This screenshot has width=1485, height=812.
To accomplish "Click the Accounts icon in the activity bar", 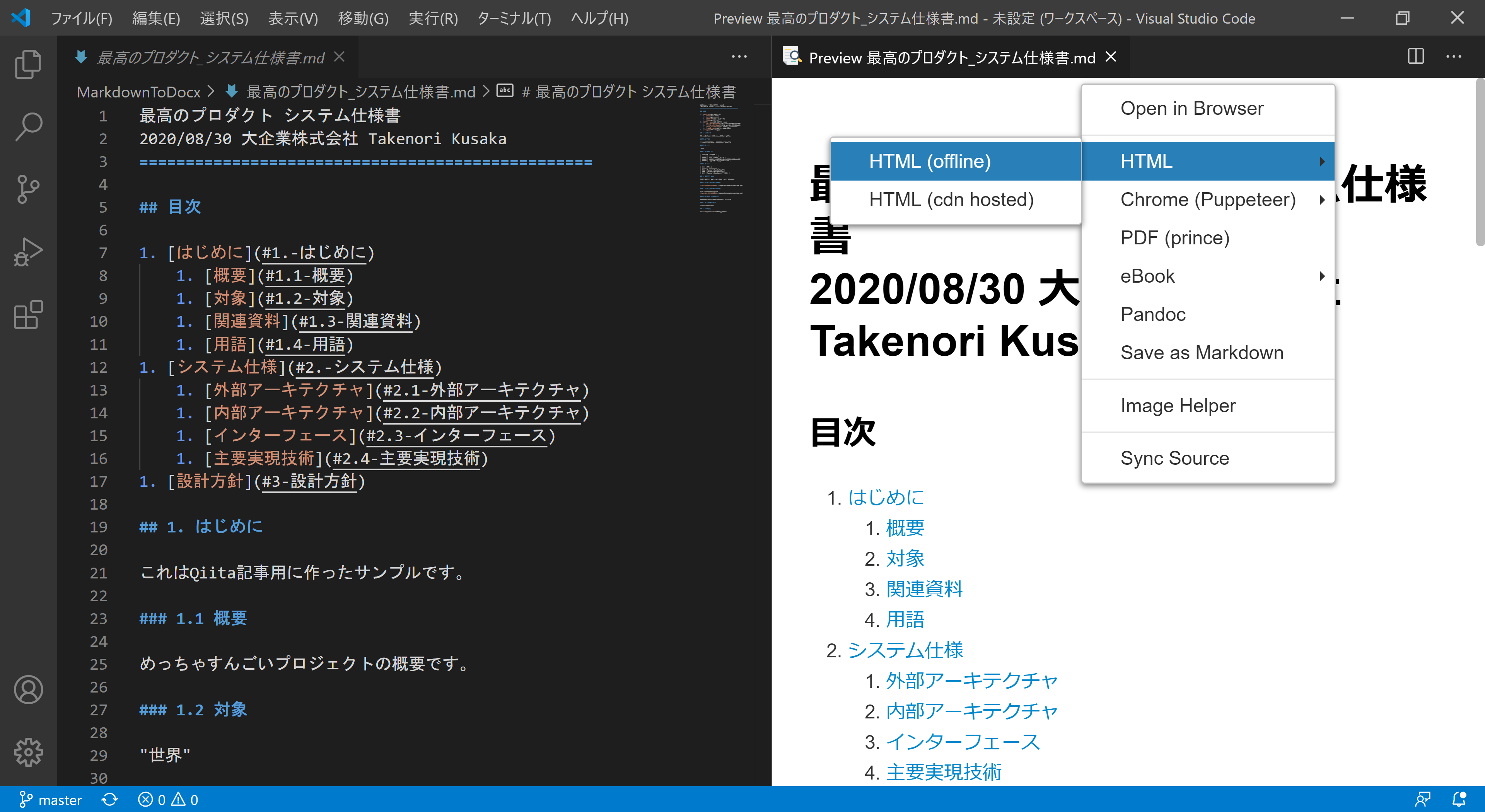I will [27, 689].
